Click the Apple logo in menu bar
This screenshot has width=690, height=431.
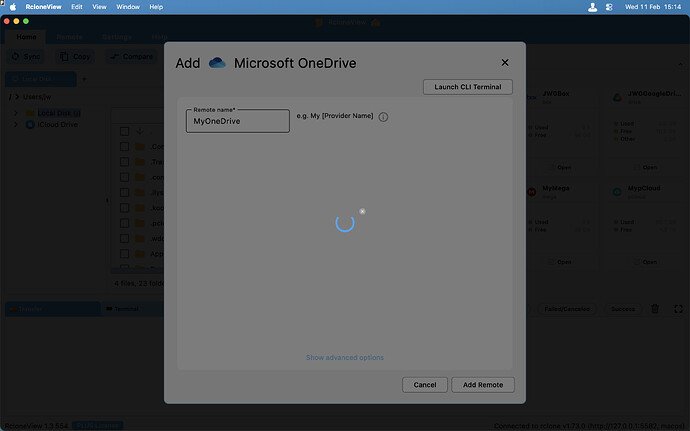(x=14, y=6)
